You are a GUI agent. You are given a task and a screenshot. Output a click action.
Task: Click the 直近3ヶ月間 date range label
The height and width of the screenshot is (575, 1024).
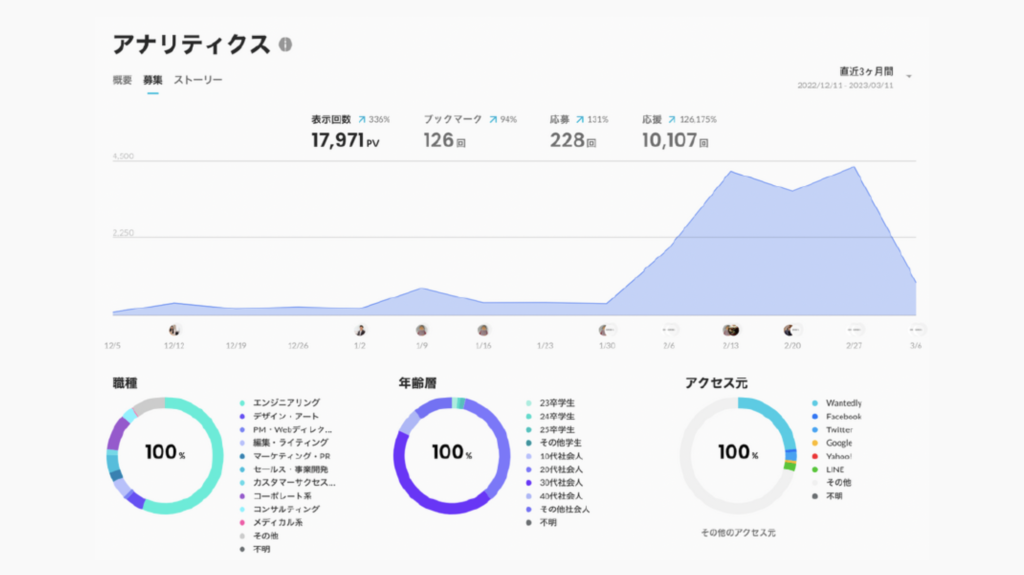click(866, 72)
